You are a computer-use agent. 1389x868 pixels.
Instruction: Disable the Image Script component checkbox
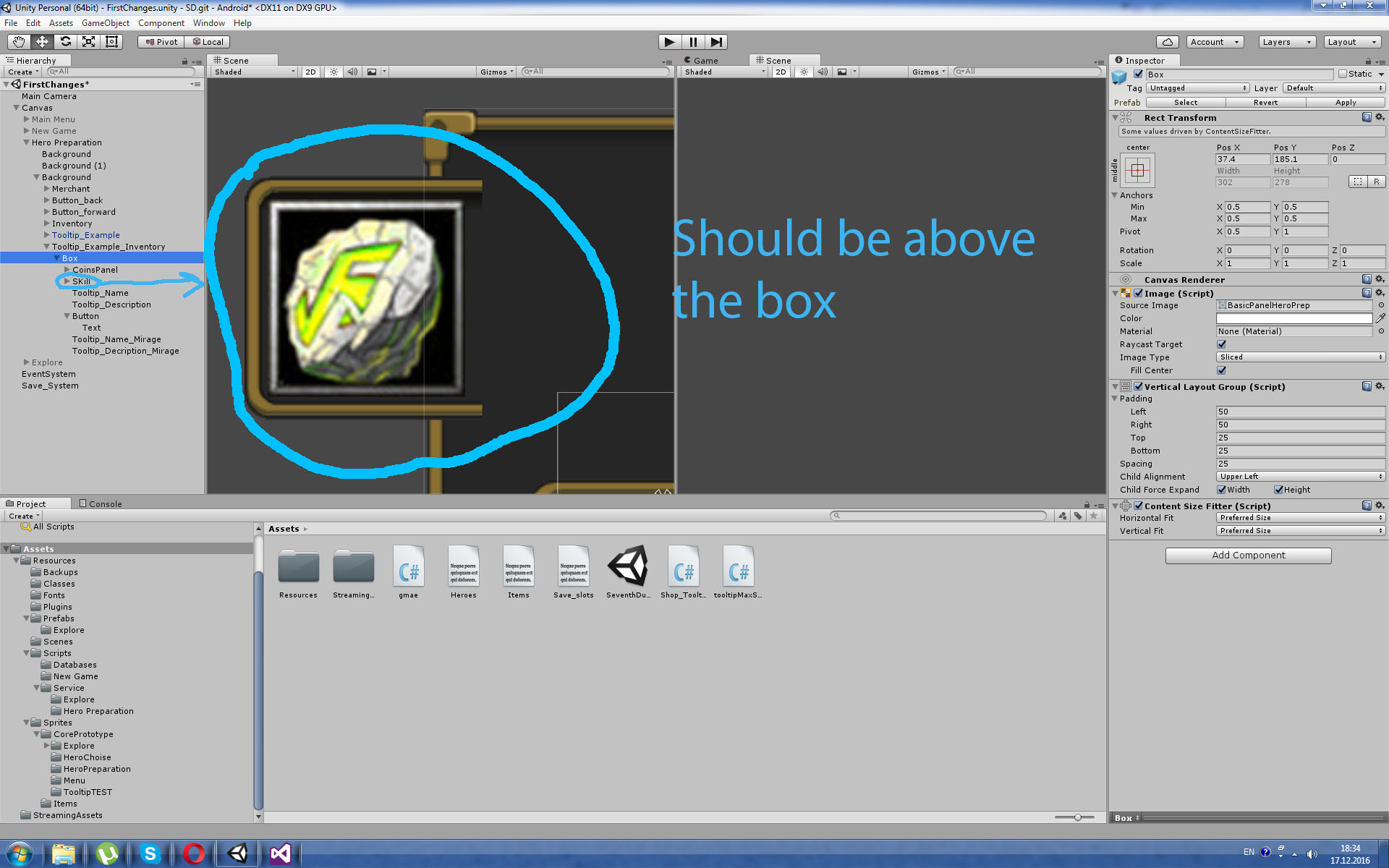[1139, 293]
